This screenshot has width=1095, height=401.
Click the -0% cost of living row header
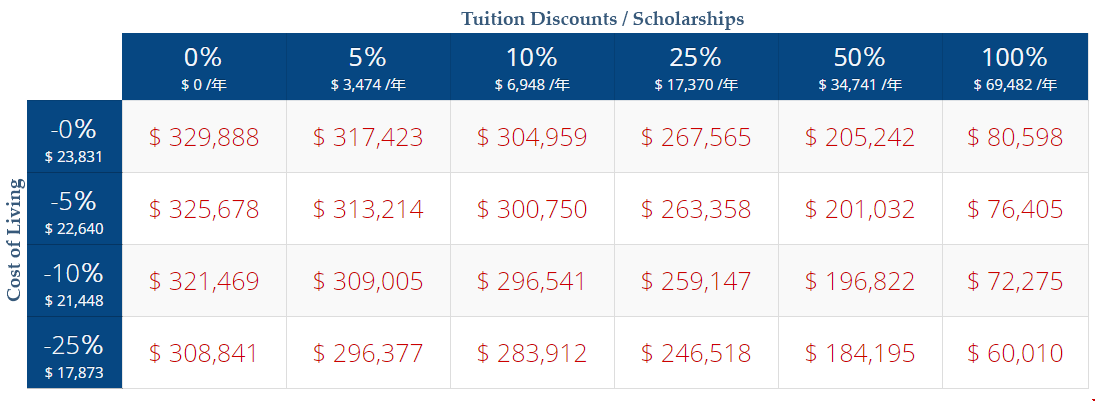pos(75,137)
